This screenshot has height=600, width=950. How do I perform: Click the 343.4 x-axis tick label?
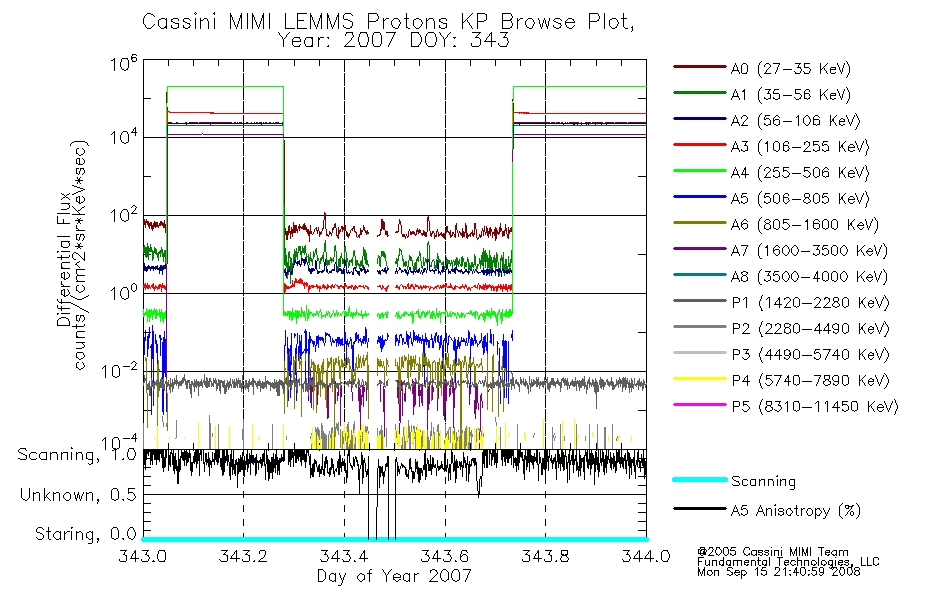pos(344,556)
